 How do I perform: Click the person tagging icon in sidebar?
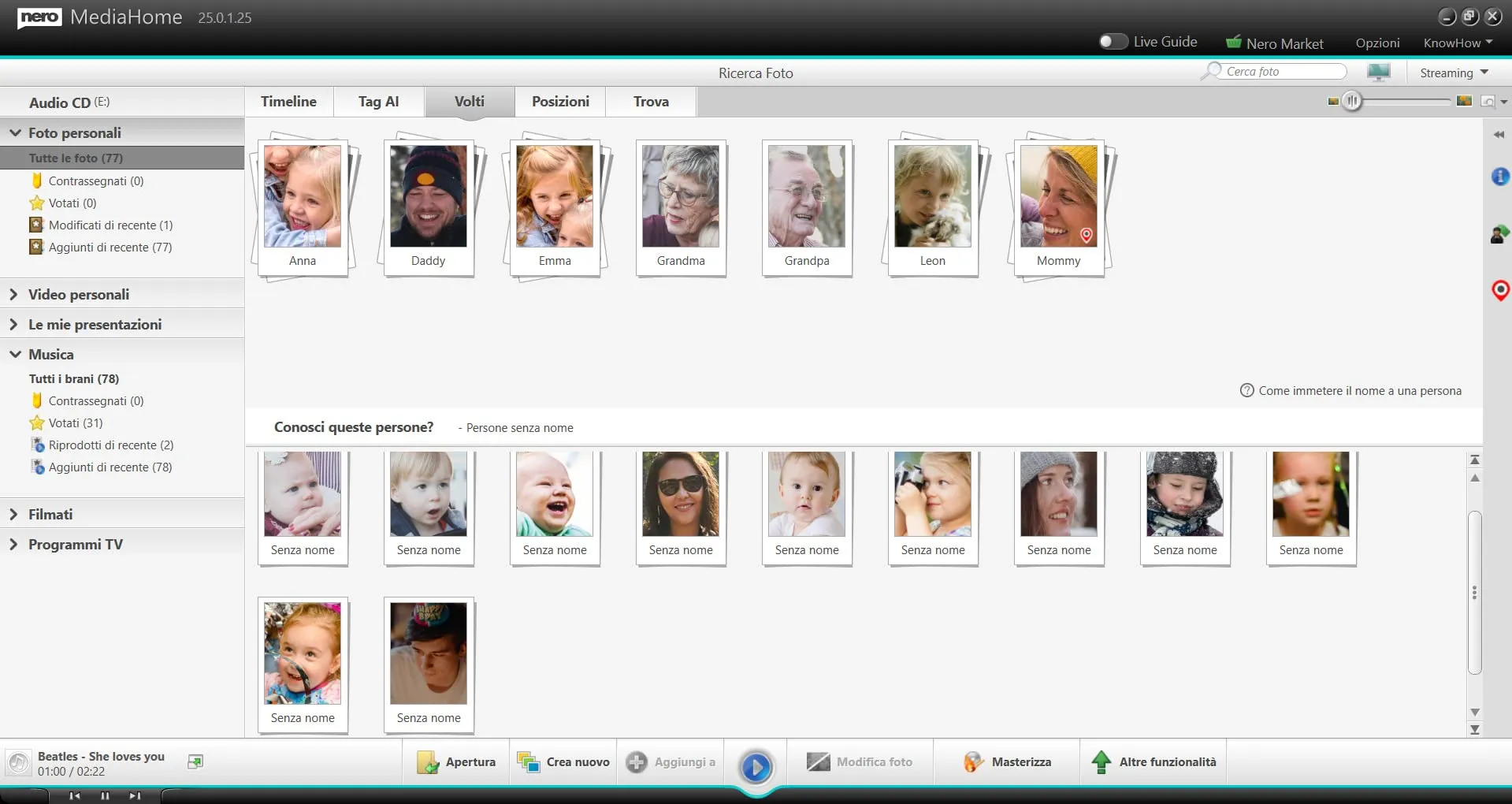click(x=1499, y=234)
